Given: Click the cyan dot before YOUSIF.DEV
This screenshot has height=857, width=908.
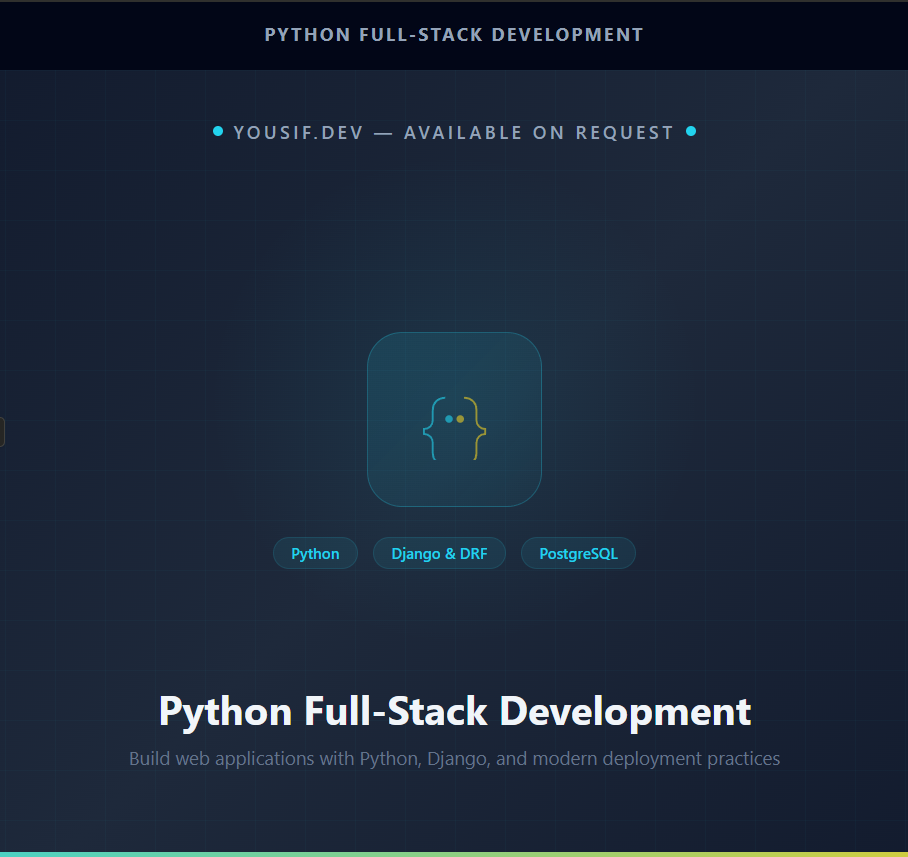Looking at the screenshot, I should [218, 132].
